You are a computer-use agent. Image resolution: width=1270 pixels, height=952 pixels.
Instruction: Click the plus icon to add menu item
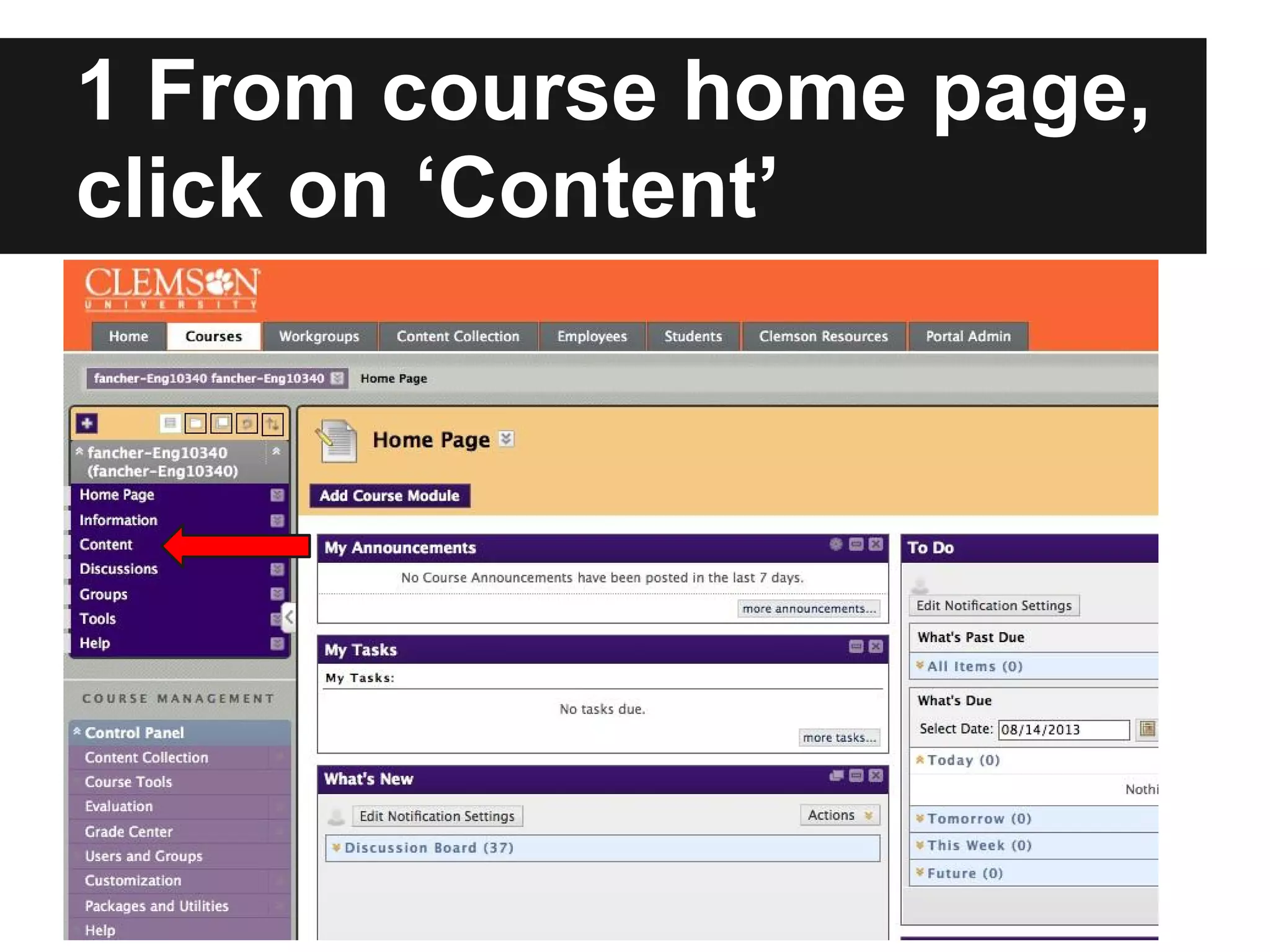pyautogui.click(x=87, y=423)
